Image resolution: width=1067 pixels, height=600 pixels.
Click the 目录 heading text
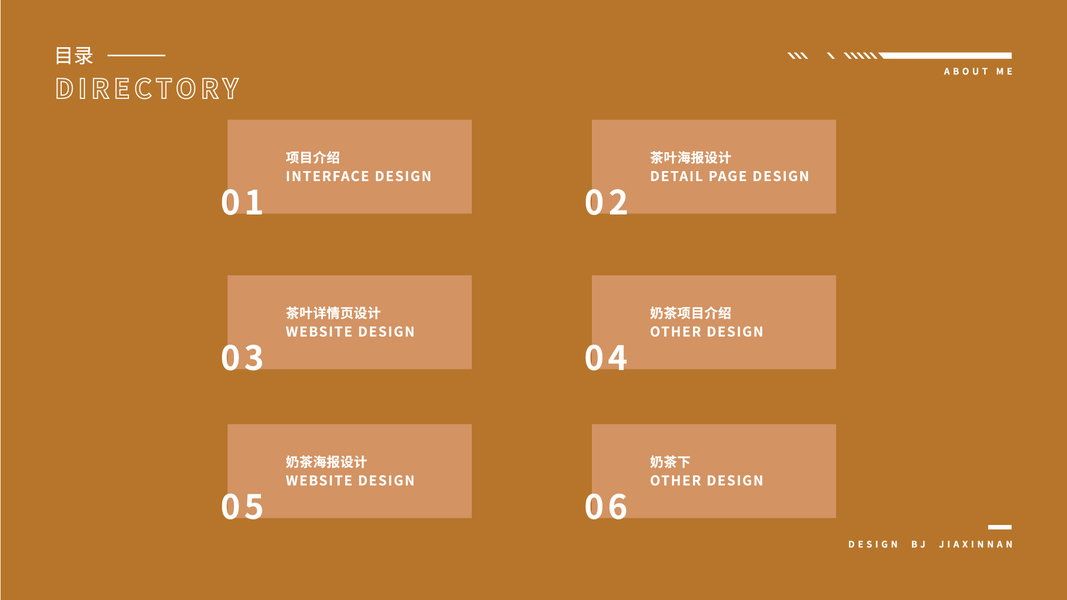coord(73,56)
